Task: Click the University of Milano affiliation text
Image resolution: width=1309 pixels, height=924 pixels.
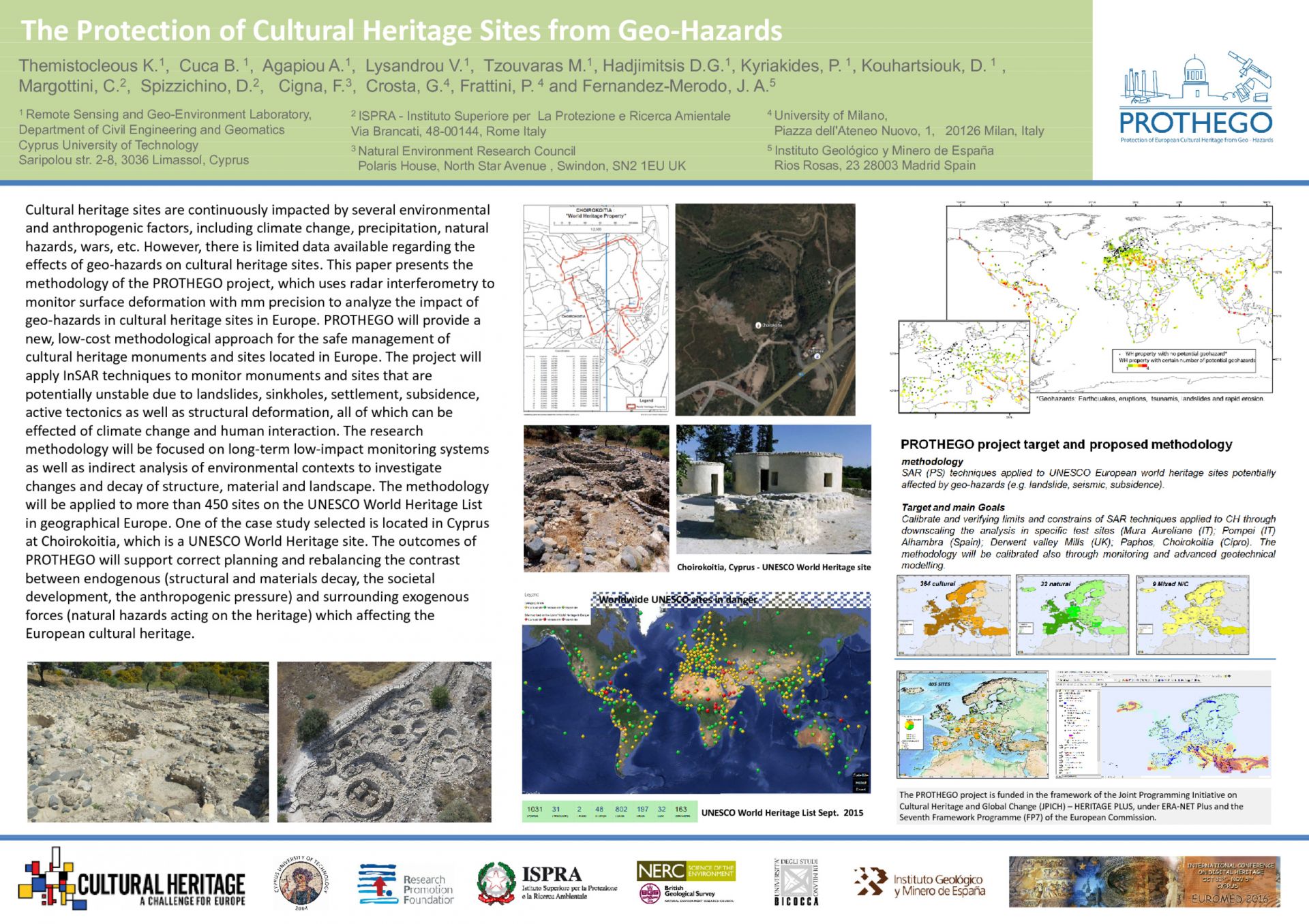Action: coord(905,123)
